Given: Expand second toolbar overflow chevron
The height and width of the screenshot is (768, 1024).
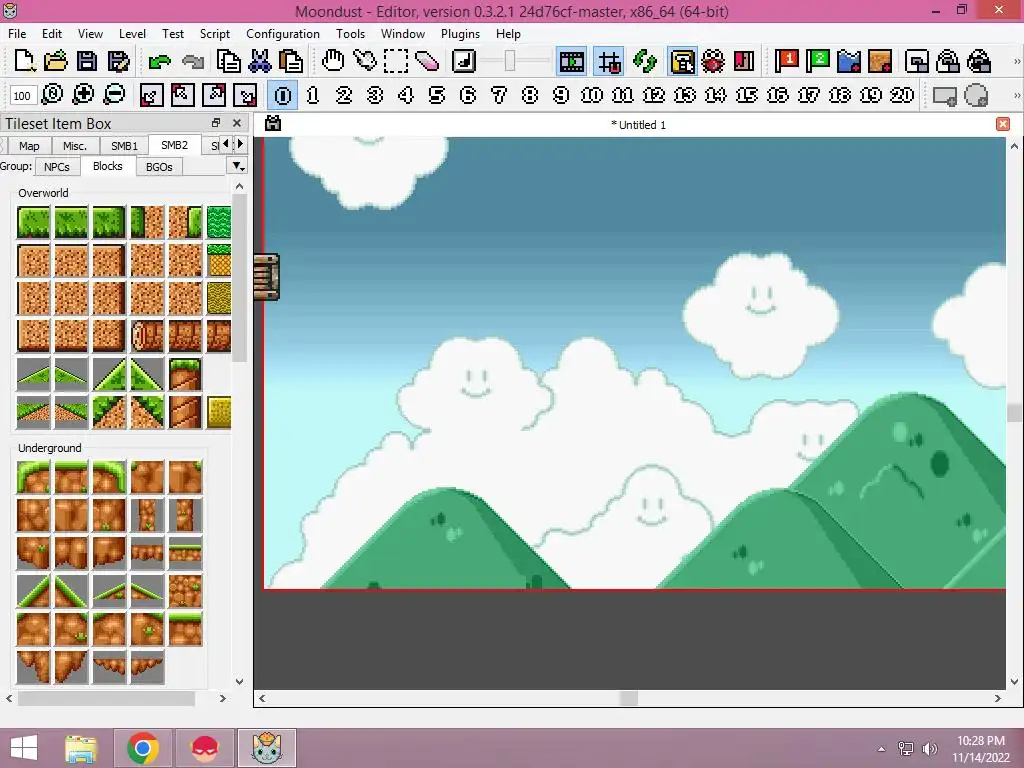Looking at the screenshot, I should pos(1016,95).
